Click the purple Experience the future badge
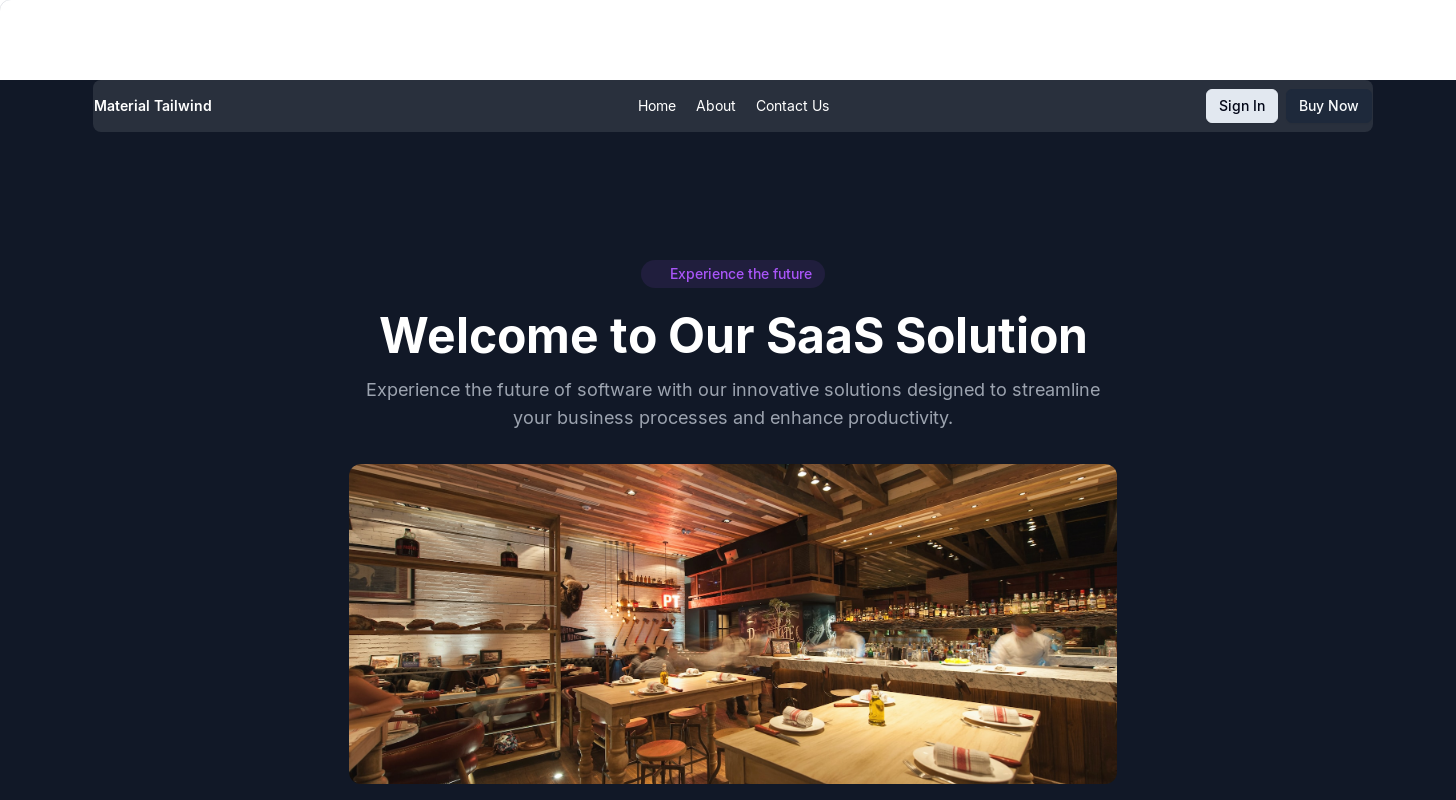 [733, 274]
